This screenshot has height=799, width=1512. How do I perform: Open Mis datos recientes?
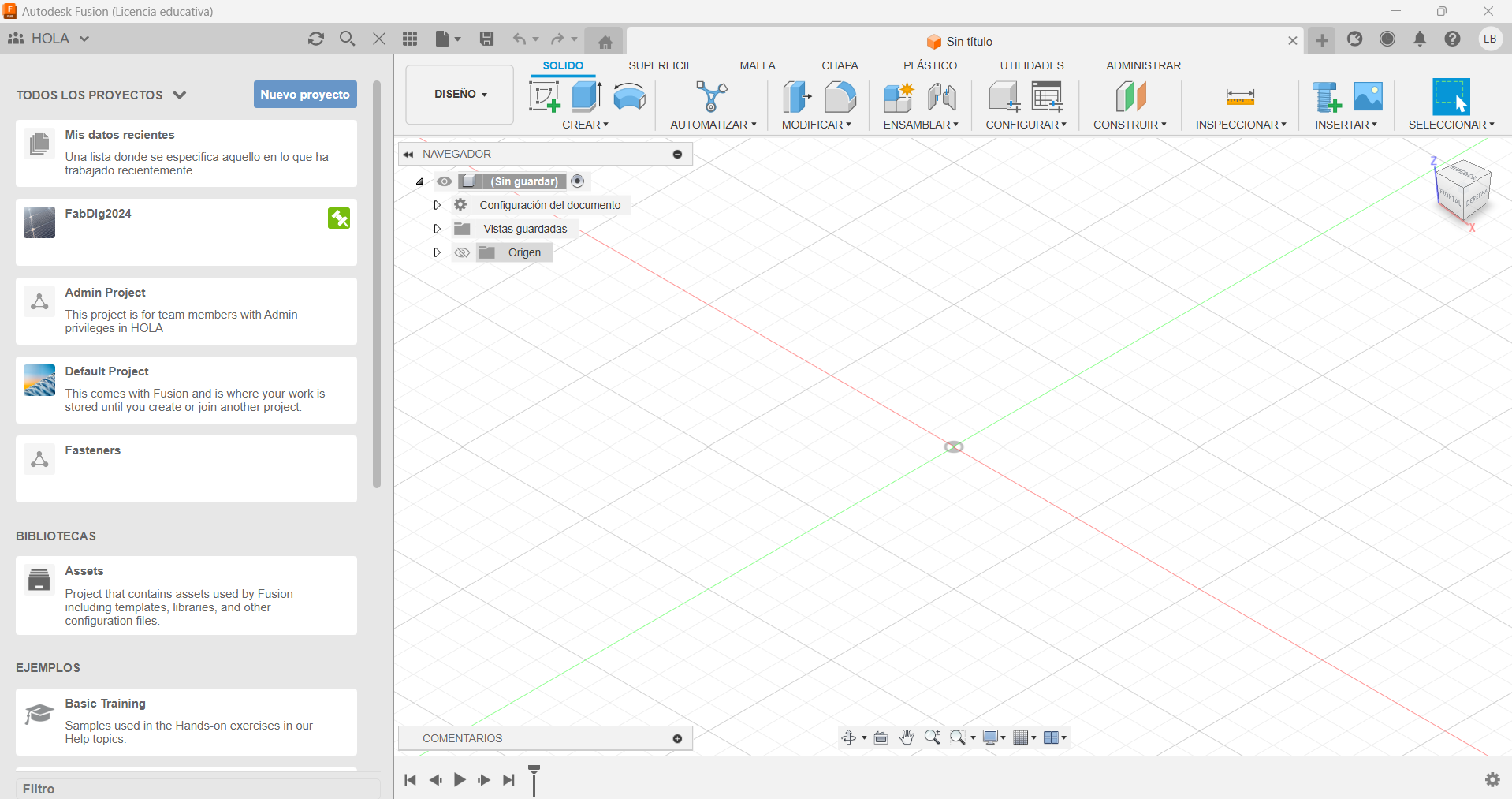(x=186, y=153)
